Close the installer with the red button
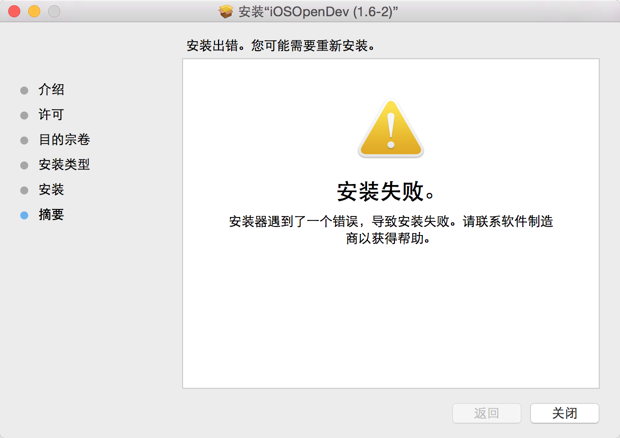Viewport: 620px width, 438px height. click(x=14, y=11)
